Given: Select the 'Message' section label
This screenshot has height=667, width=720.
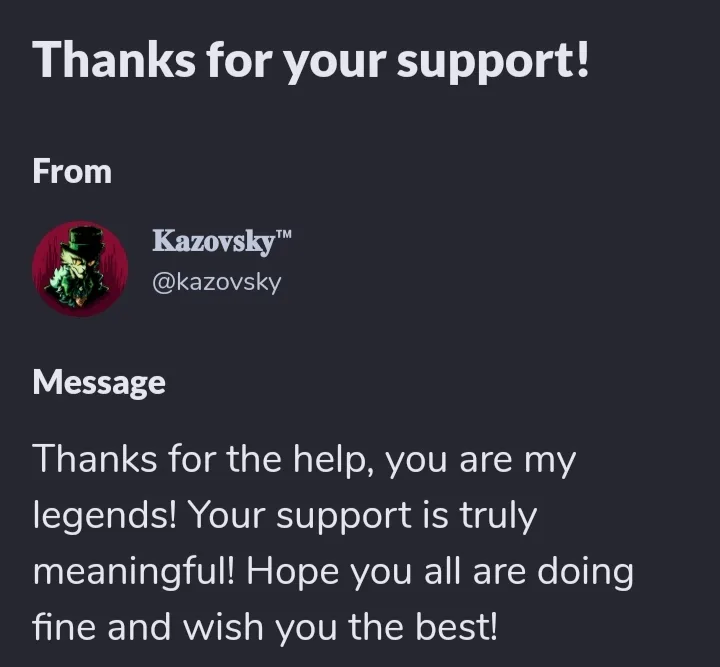Looking at the screenshot, I should pyautogui.click(x=99, y=382).
